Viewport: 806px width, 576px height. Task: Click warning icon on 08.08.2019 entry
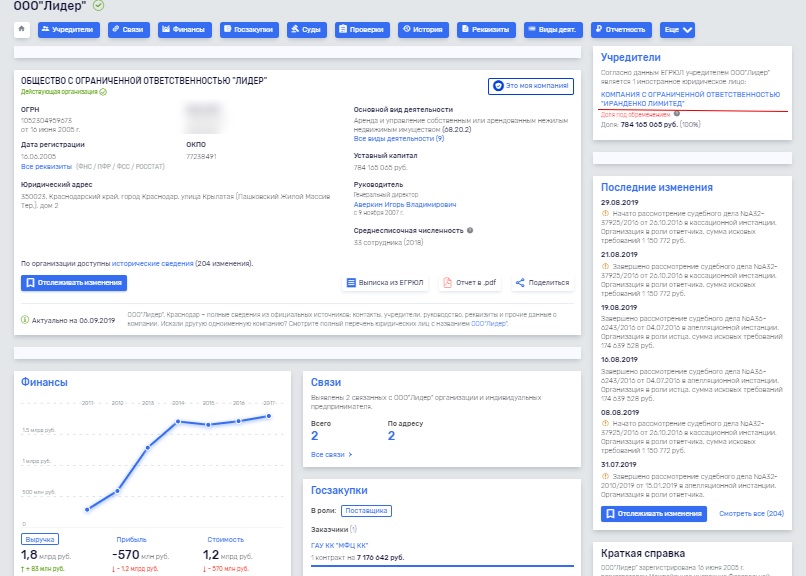point(605,423)
